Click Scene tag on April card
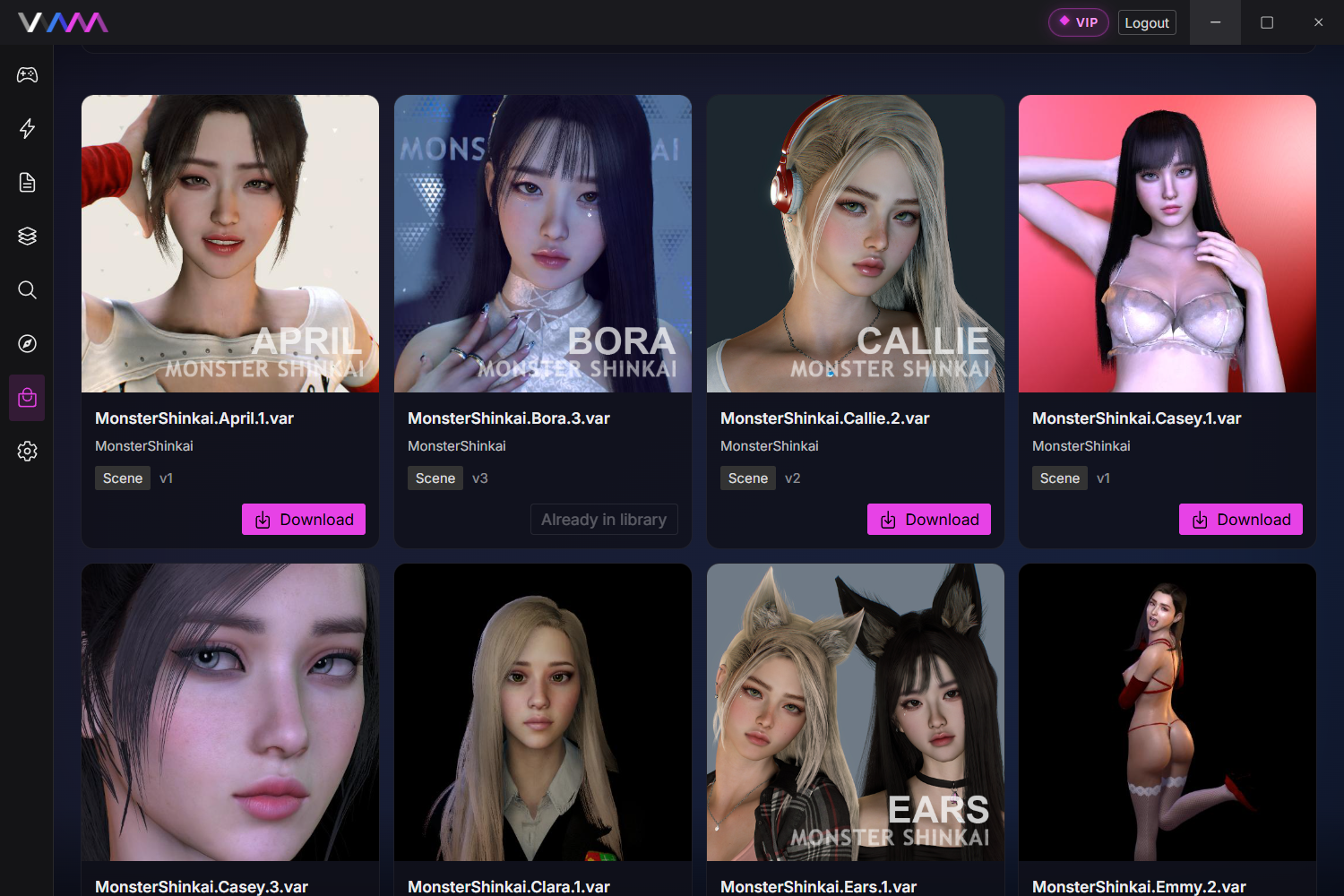 pos(123,478)
